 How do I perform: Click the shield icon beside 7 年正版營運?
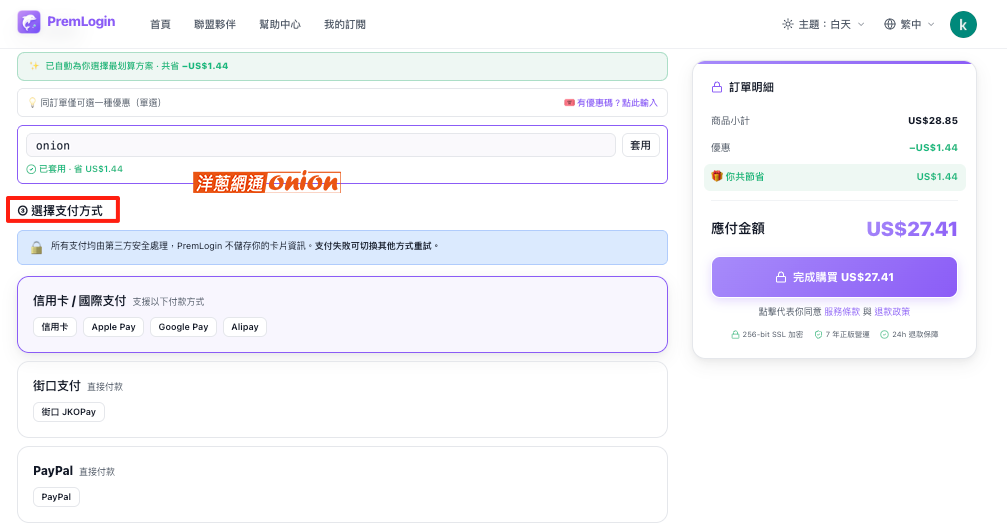coord(818,334)
